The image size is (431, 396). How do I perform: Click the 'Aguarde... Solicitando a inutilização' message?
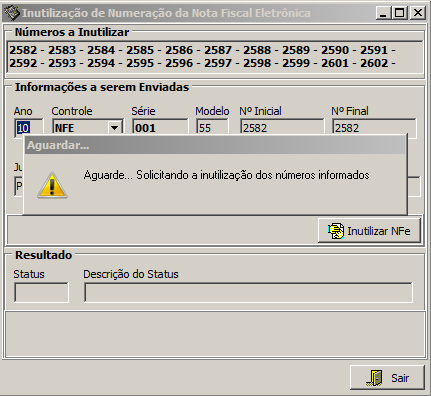click(226, 175)
